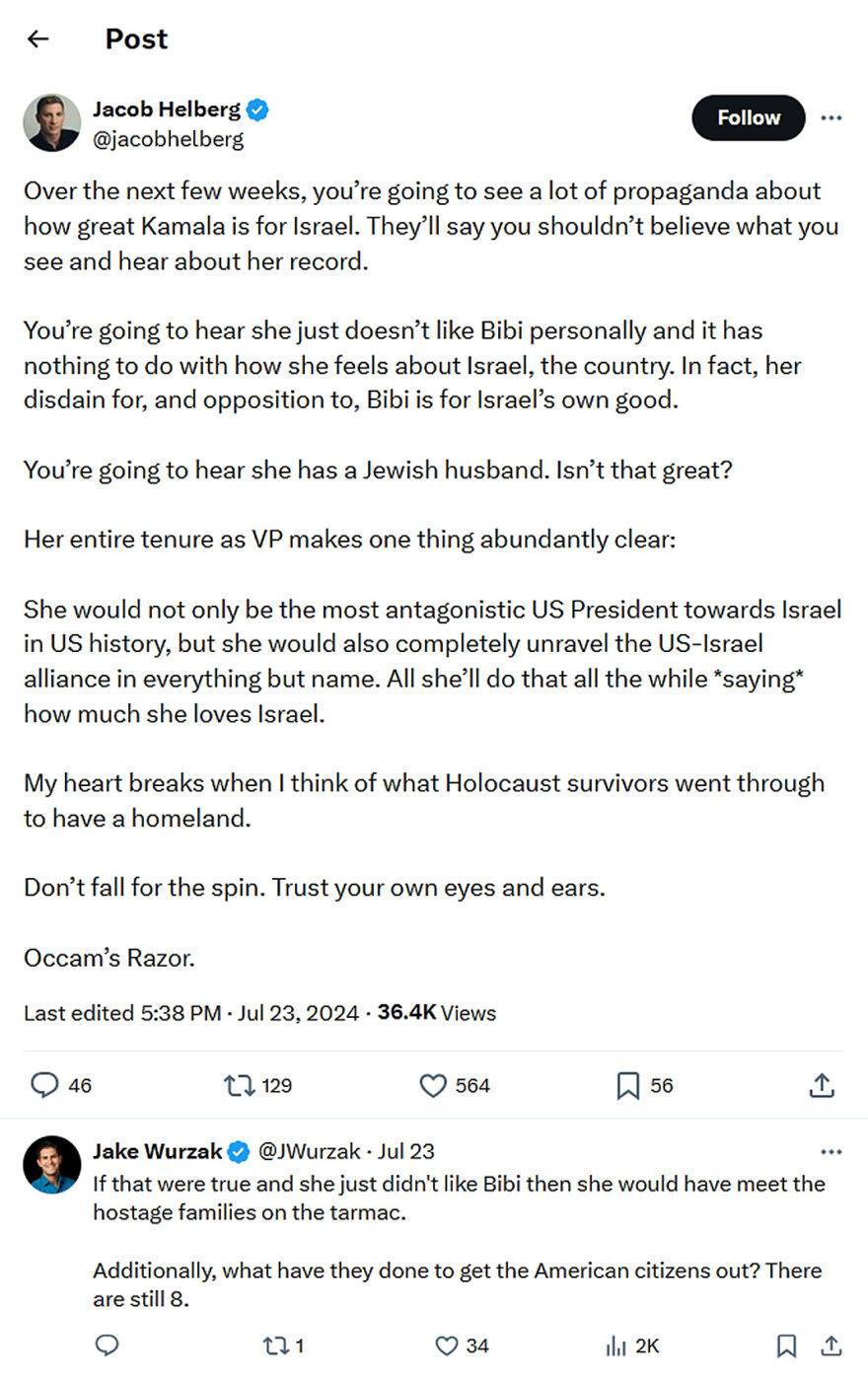Open Jacob Helberg's profile picture

tap(51, 123)
